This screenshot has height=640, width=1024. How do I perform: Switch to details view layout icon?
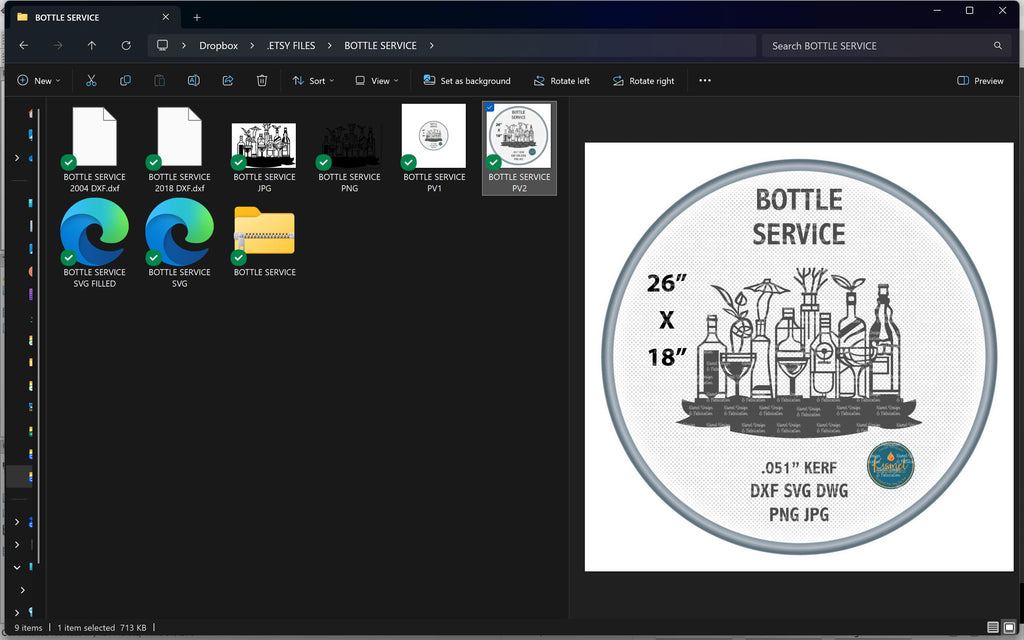(993, 628)
